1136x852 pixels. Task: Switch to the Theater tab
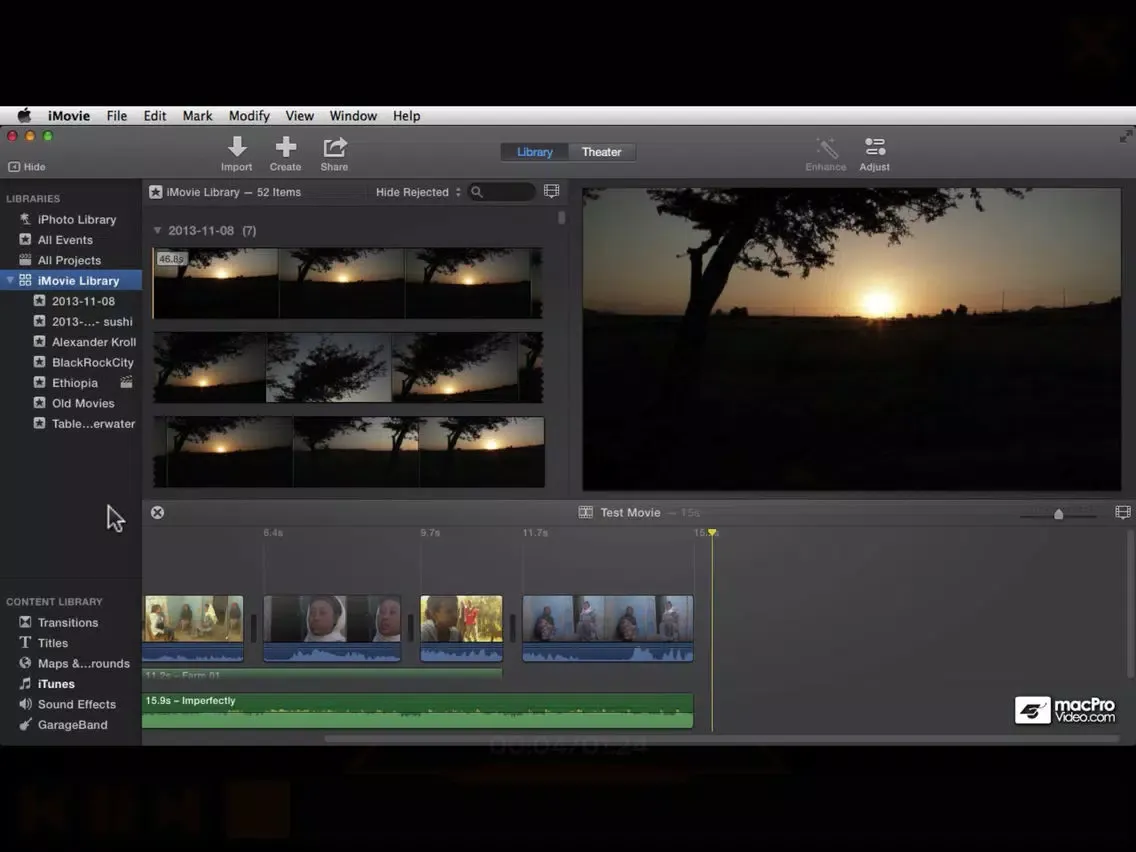(601, 152)
